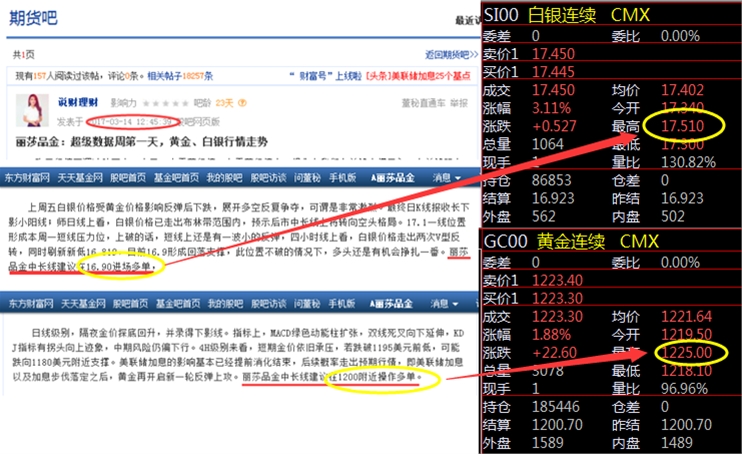Select 股吧首页 in nav bar above silver article

coord(128,178)
